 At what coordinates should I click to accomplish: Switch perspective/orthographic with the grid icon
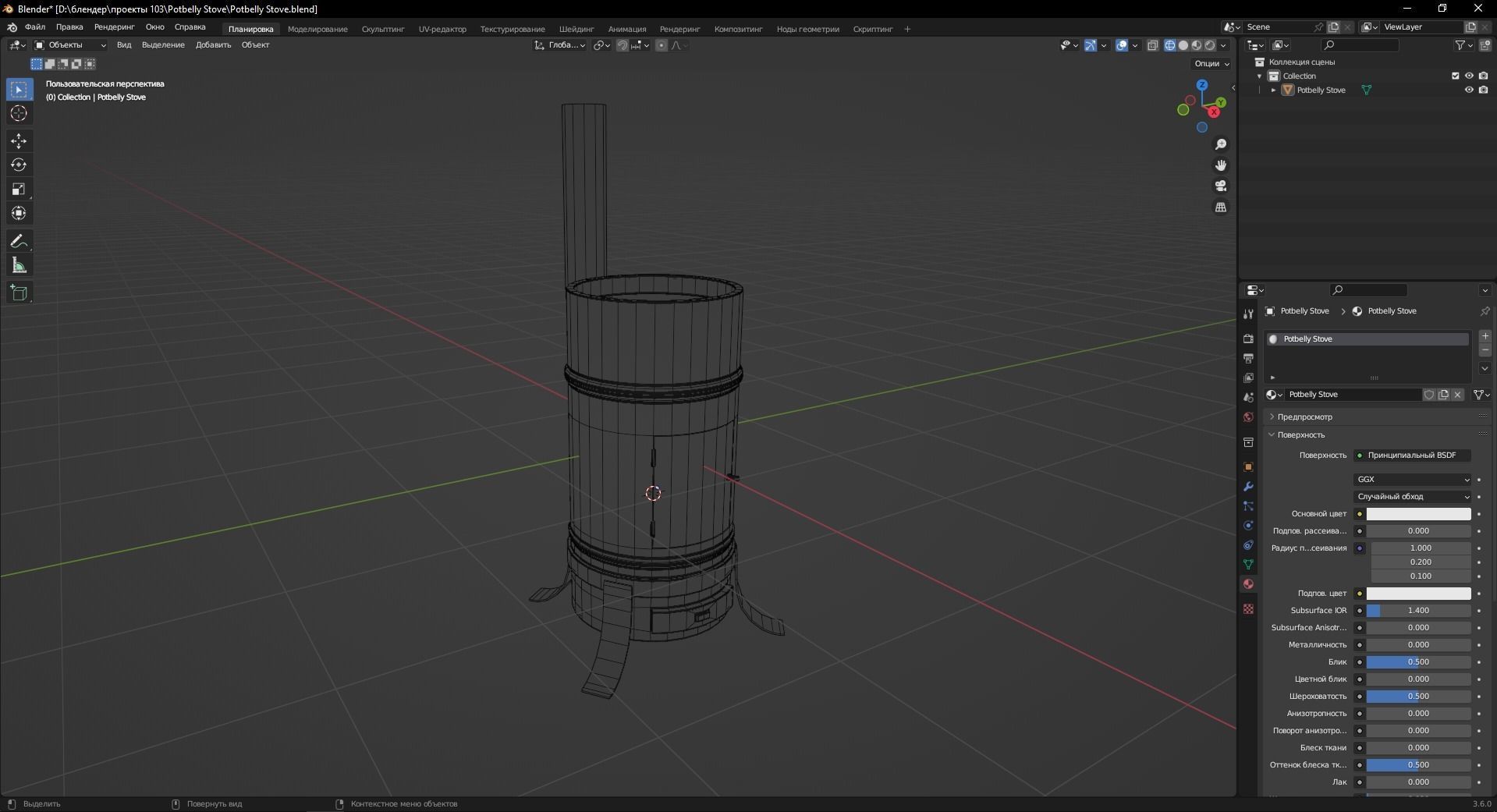click(1221, 207)
